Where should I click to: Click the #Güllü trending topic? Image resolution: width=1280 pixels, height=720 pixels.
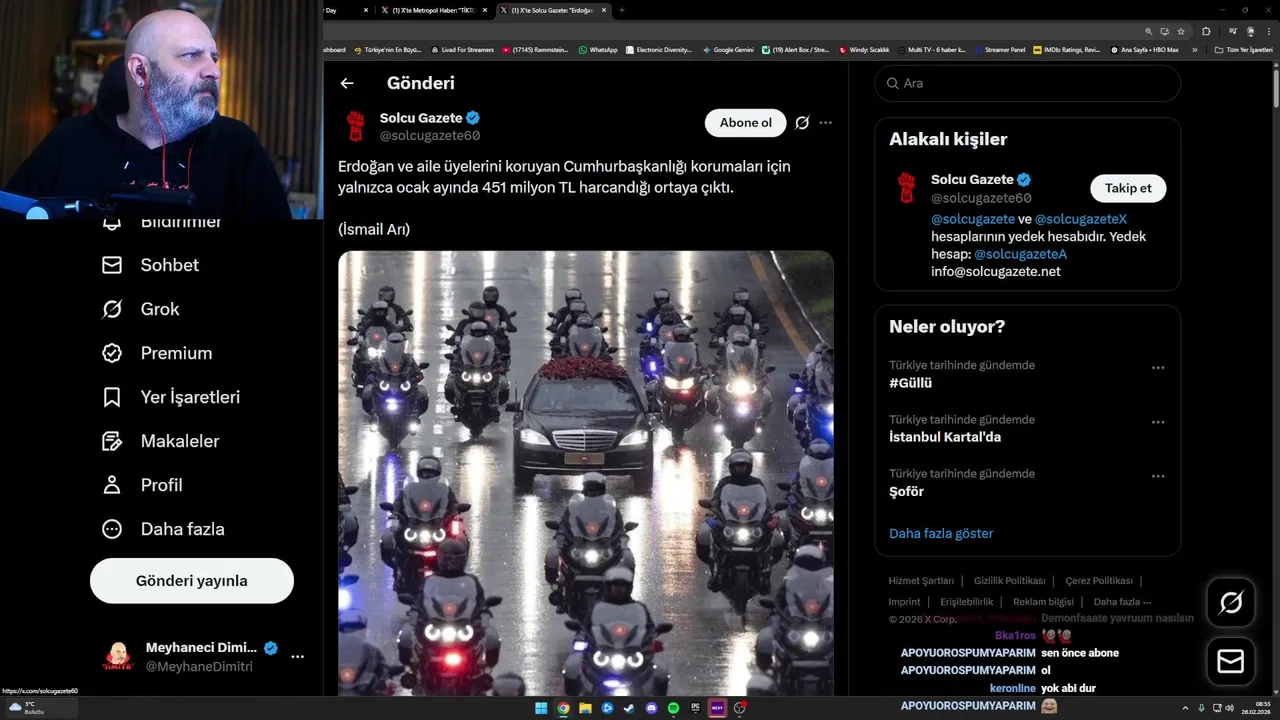pos(911,383)
